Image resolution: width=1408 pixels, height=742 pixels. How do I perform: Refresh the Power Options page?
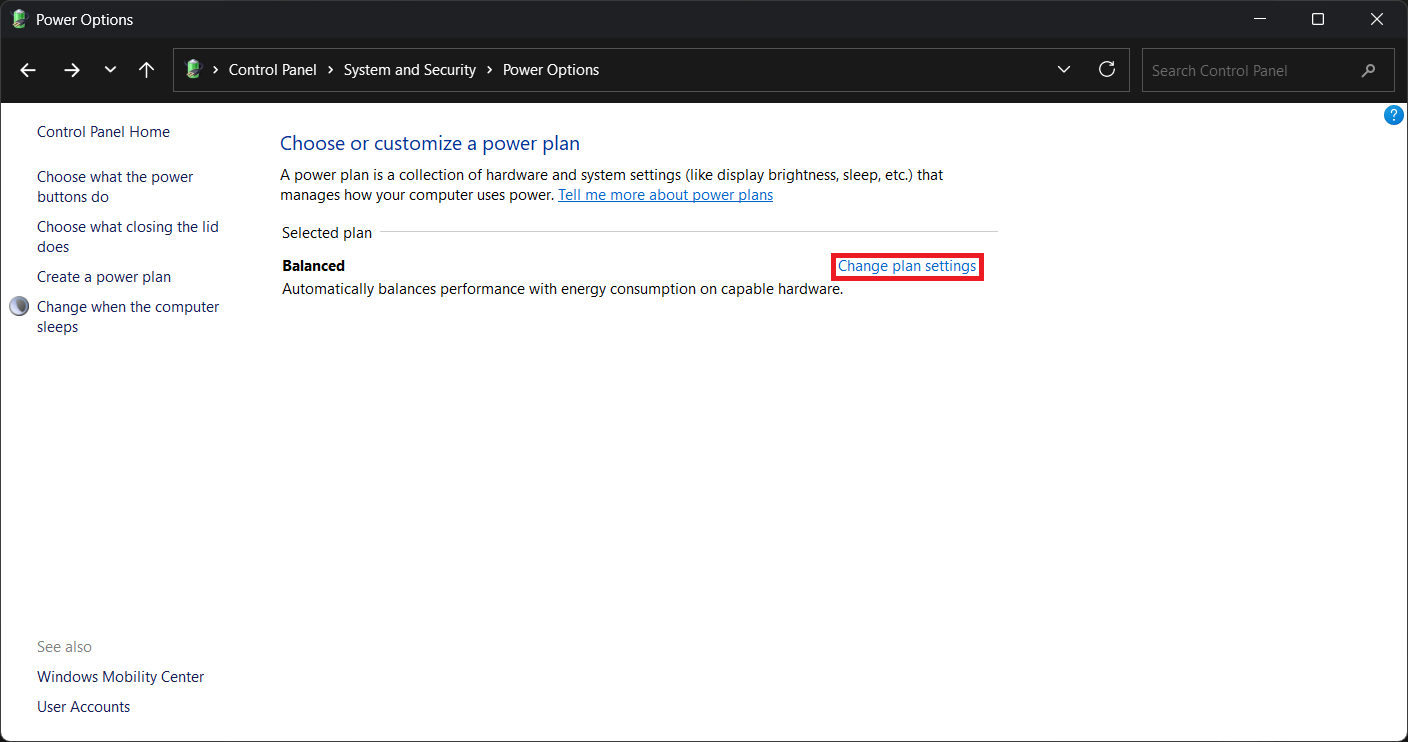[1106, 70]
